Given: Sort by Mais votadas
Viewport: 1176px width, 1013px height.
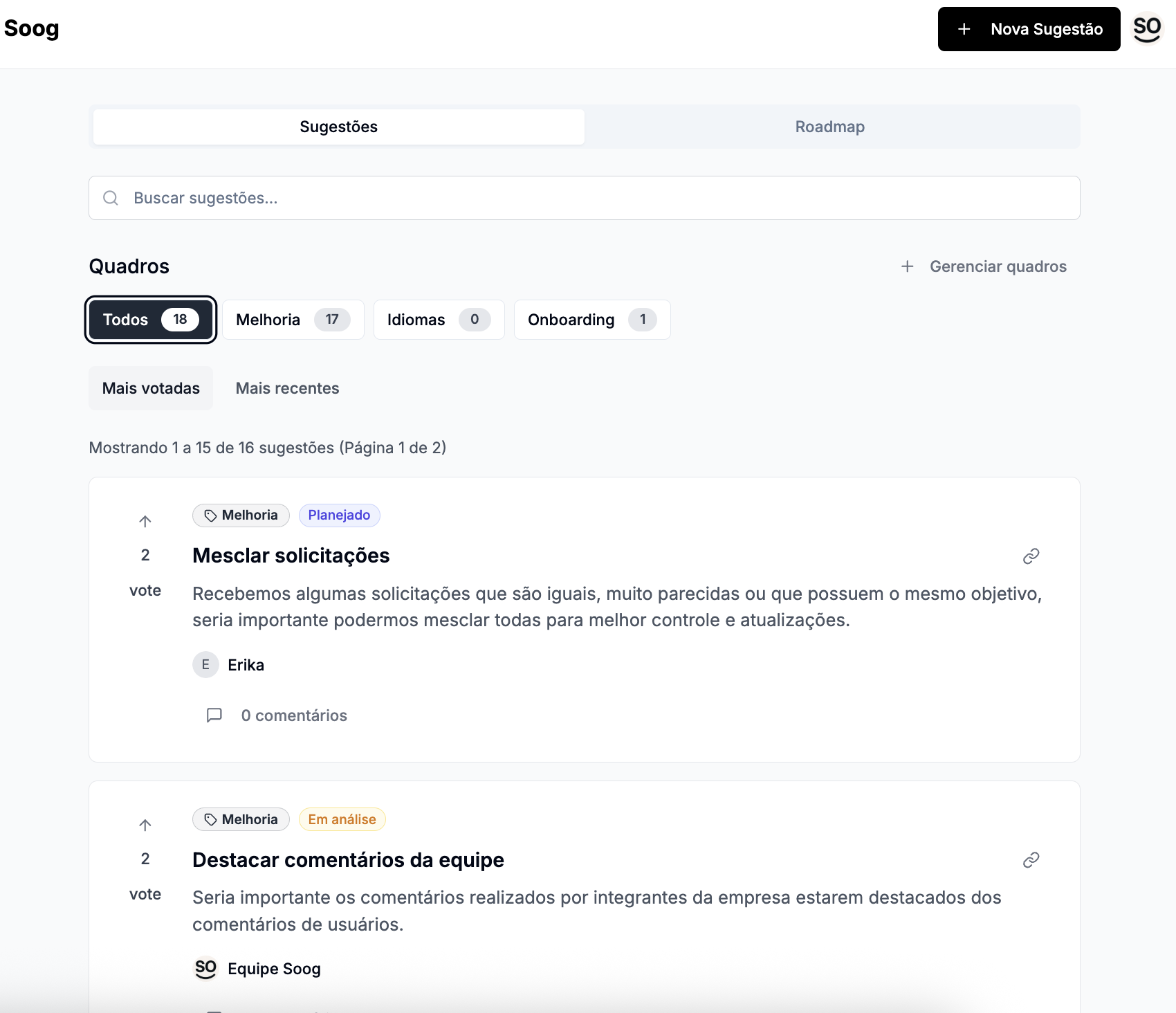Looking at the screenshot, I should 151,388.
